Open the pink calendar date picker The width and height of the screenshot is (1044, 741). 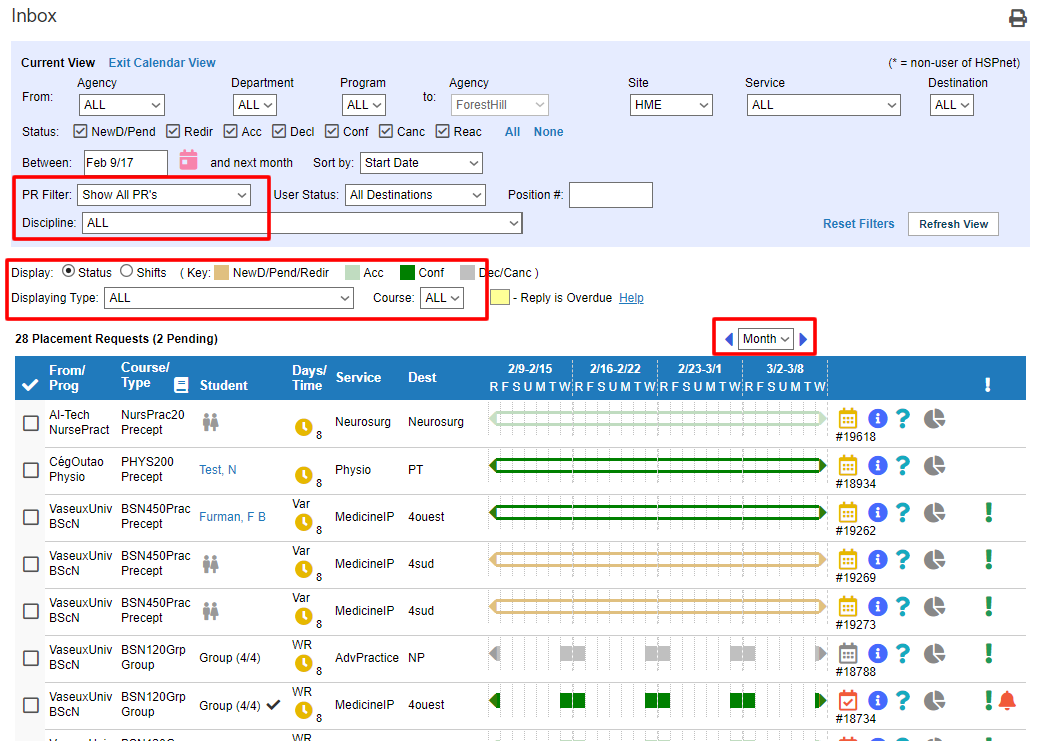click(x=188, y=160)
